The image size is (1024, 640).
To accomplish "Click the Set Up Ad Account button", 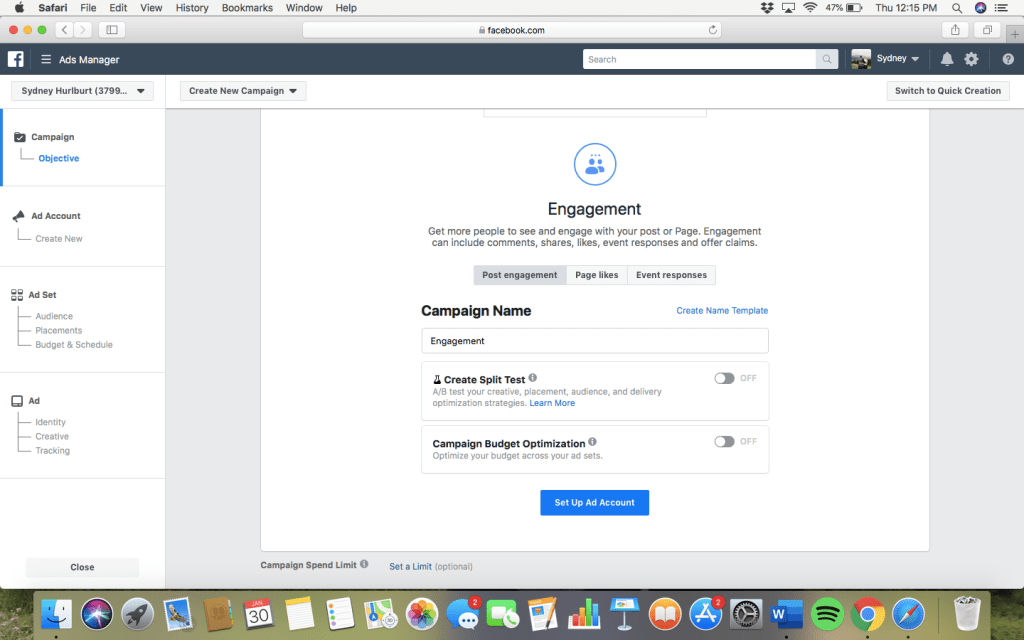I will 594,502.
